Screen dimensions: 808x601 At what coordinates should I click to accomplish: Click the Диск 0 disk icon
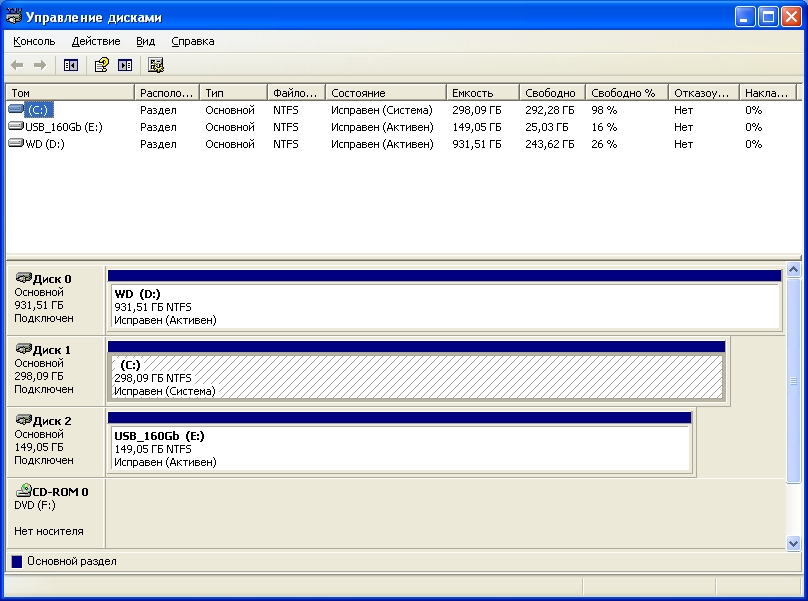click(x=23, y=278)
